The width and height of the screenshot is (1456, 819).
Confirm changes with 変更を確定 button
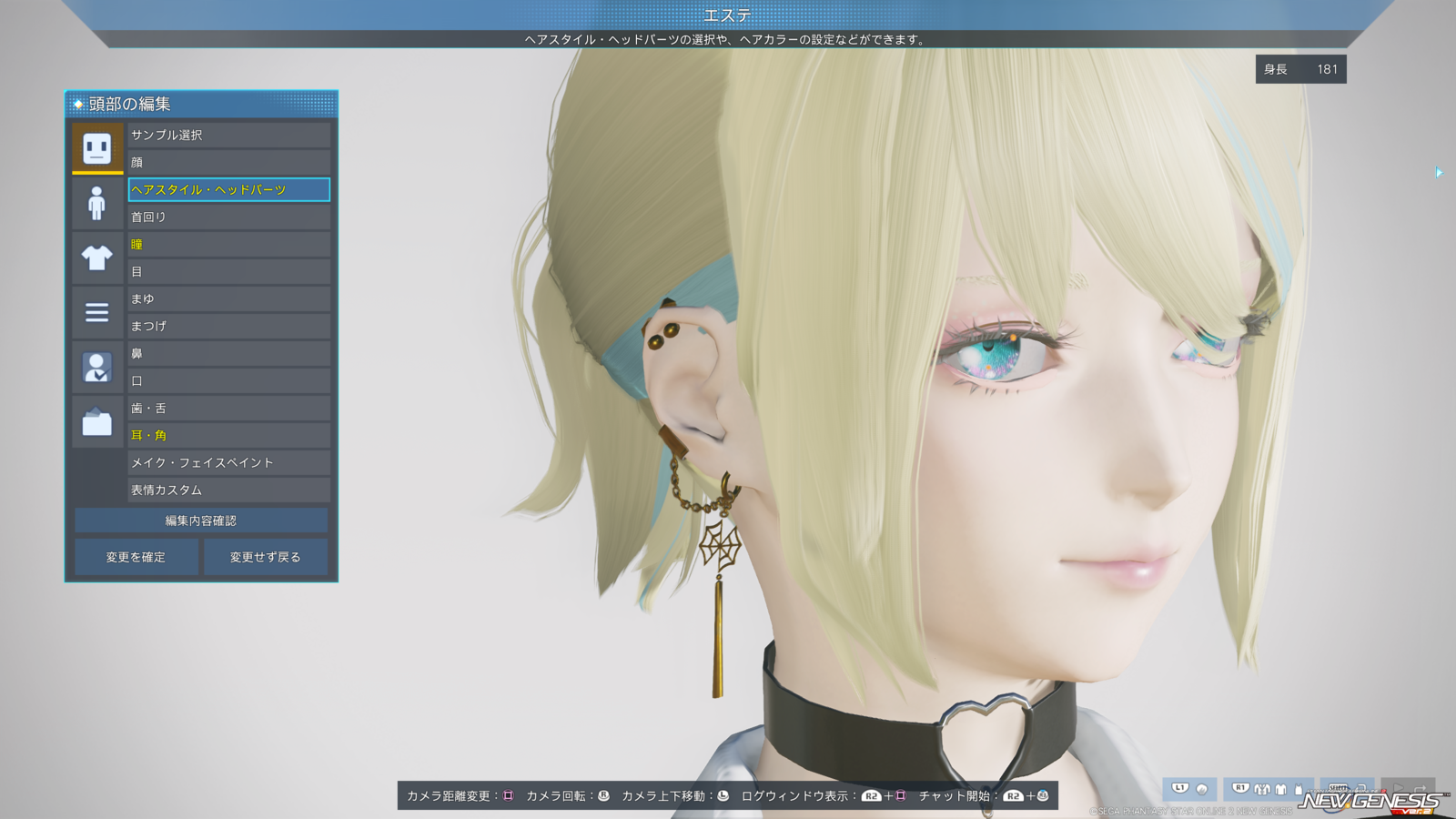coord(136,557)
